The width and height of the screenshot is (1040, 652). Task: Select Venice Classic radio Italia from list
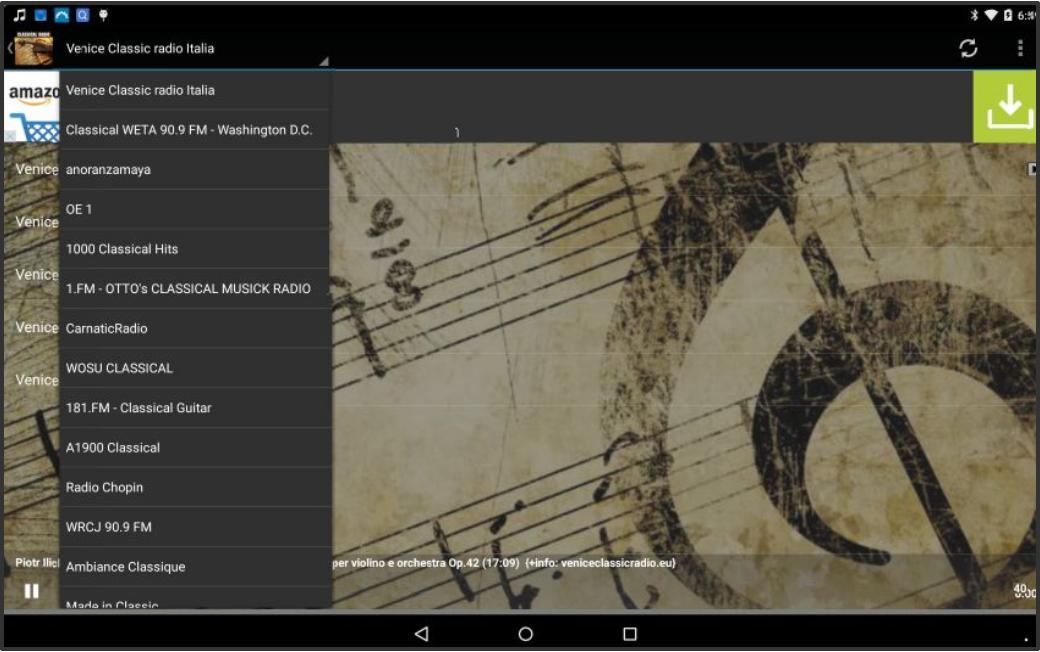coord(195,90)
